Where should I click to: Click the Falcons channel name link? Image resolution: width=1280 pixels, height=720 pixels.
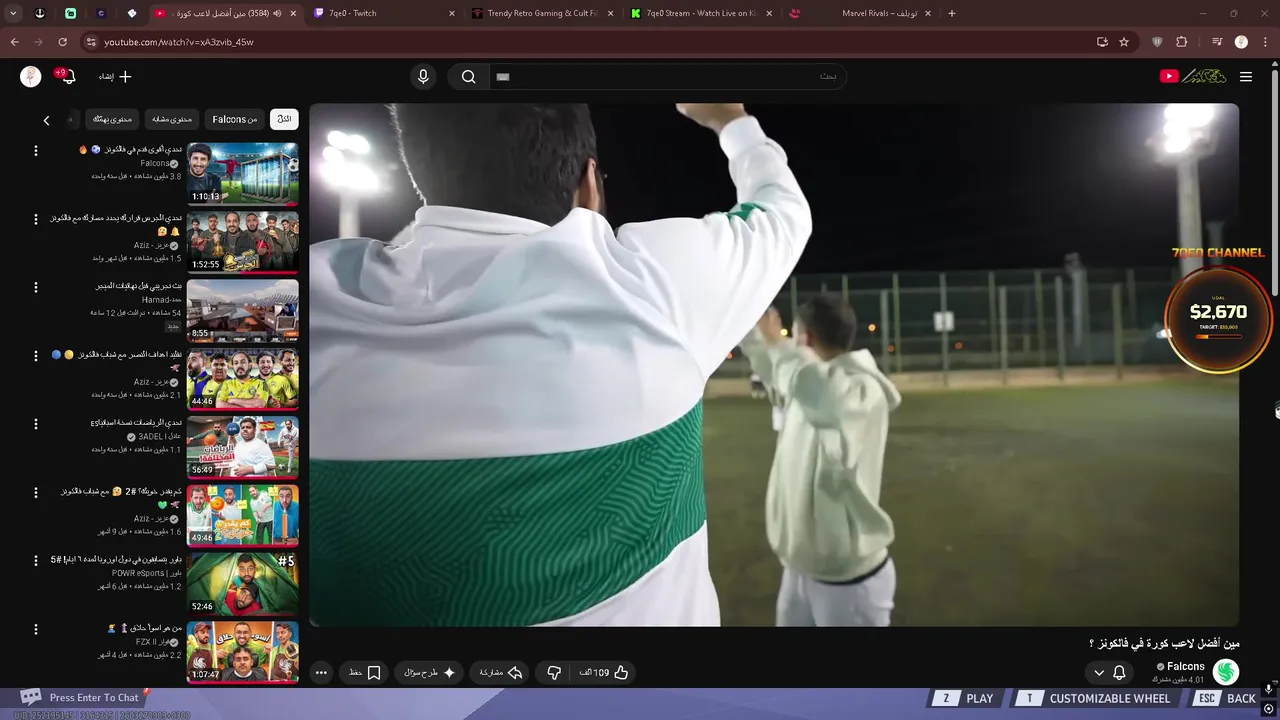1185,666
